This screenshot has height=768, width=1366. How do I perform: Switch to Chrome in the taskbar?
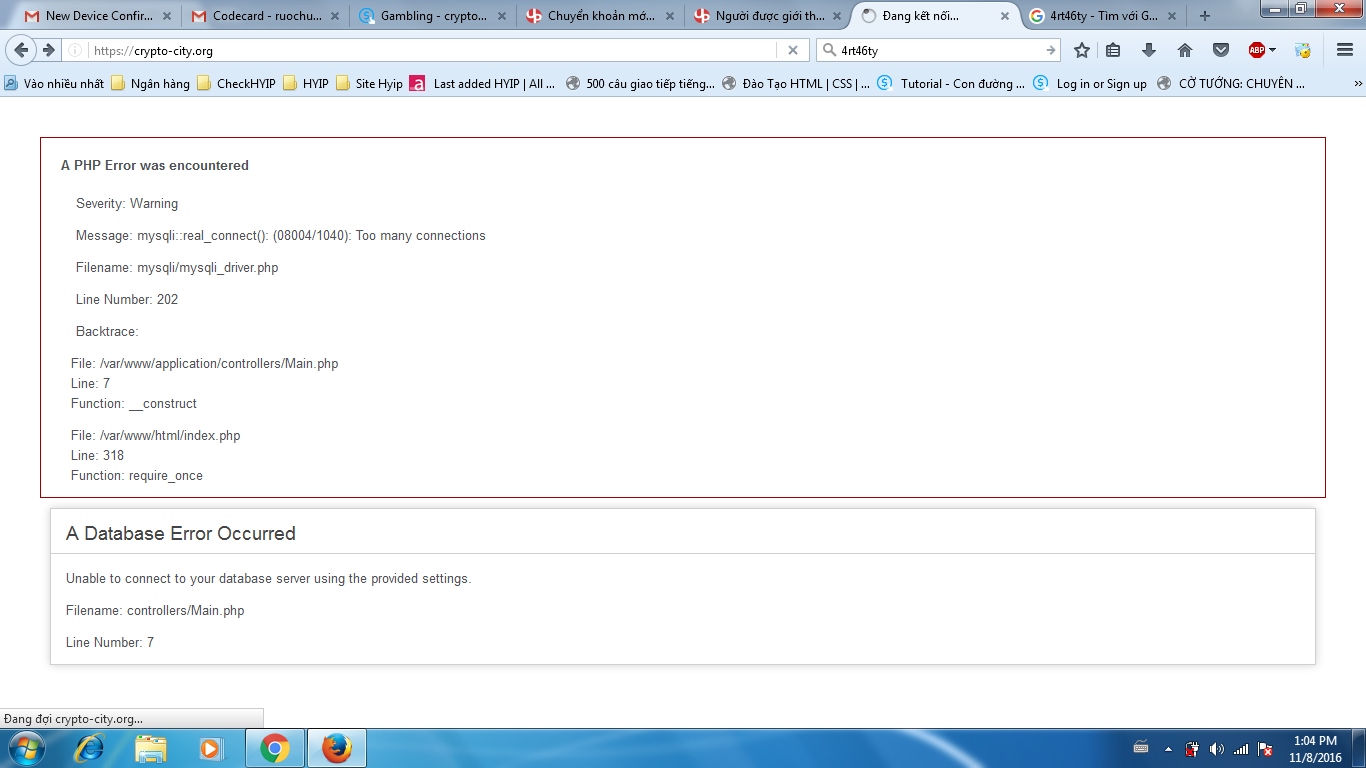[x=275, y=748]
